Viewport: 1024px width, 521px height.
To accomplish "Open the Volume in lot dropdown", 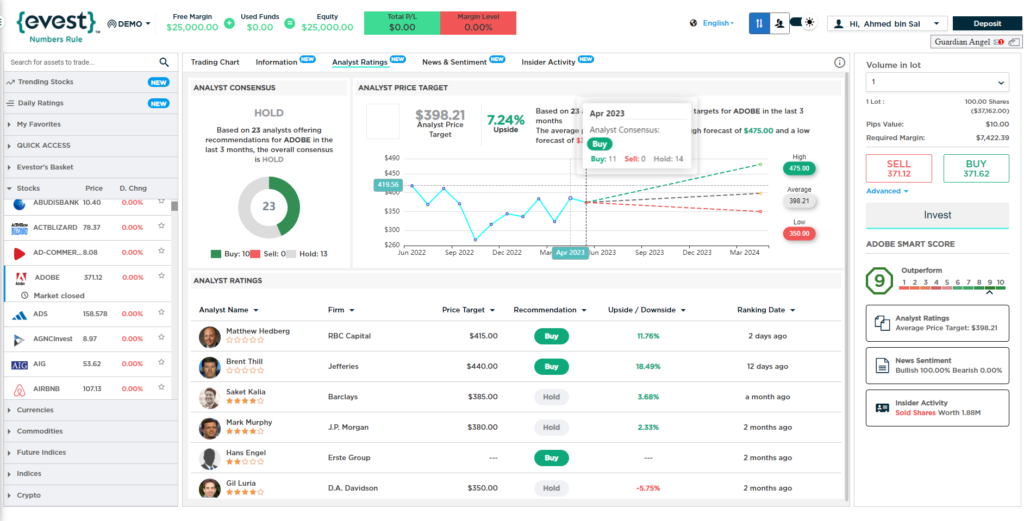I will [x=937, y=82].
